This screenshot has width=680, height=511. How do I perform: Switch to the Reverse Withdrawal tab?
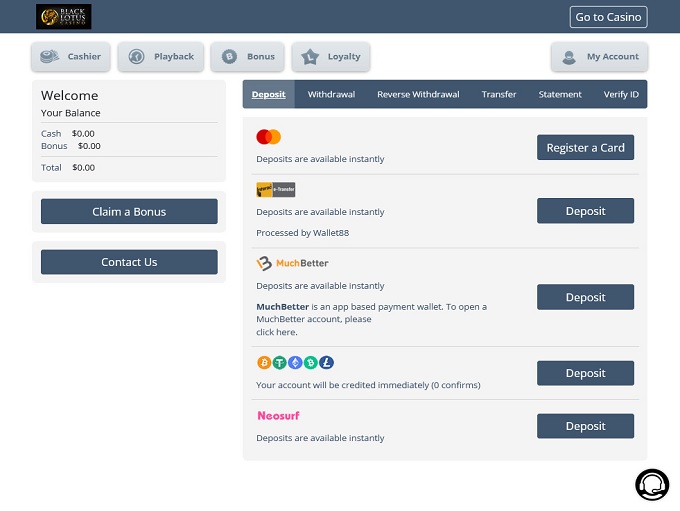click(418, 95)
